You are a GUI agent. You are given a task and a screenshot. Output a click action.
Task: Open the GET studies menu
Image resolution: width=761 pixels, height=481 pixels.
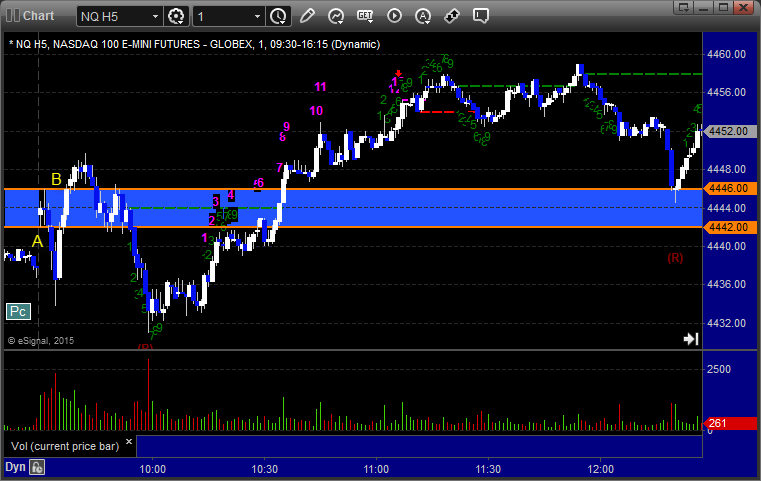tap(365, 16)
